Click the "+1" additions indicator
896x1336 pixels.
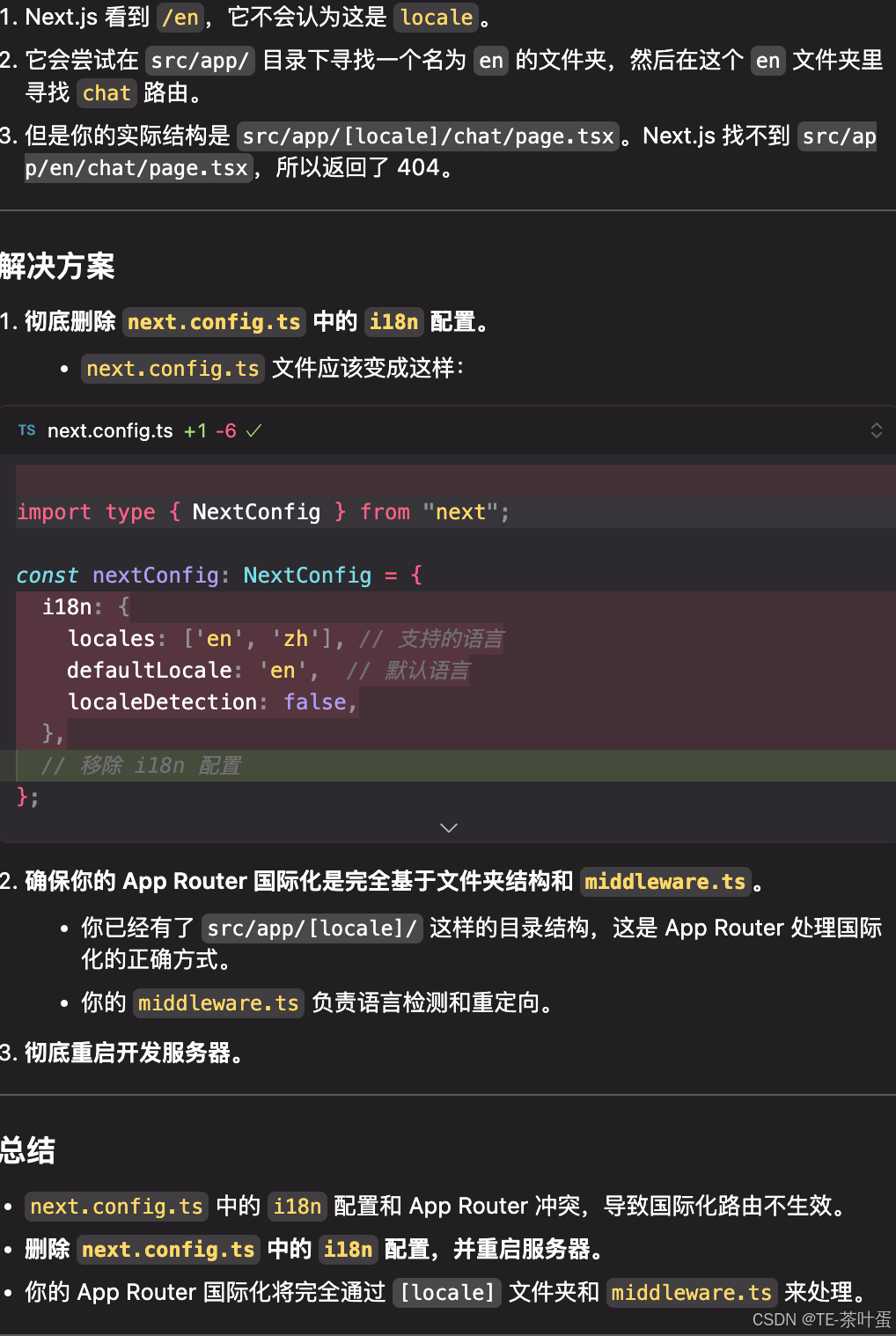pos(195,430)
